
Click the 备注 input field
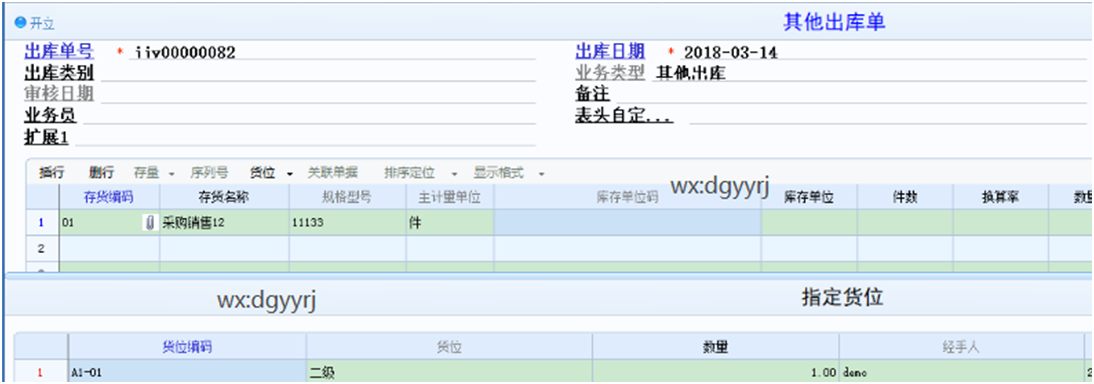[x=851, y=94]
